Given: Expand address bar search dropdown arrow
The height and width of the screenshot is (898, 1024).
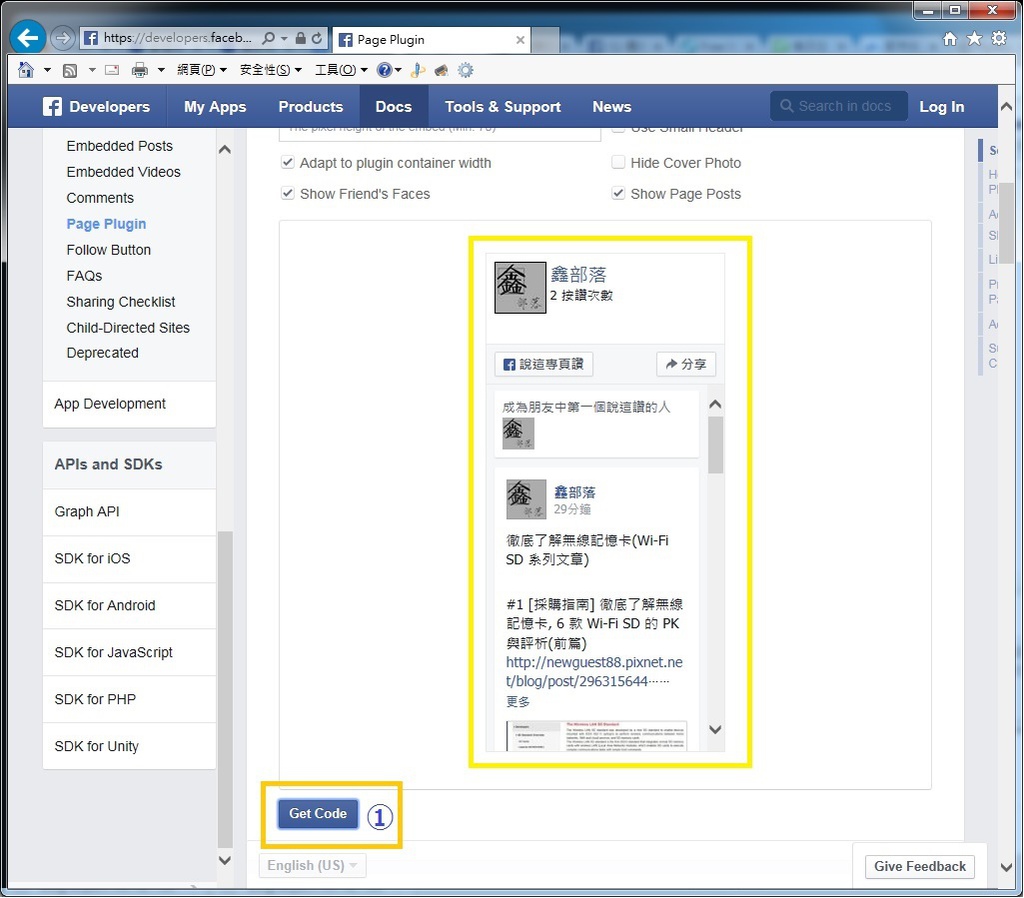Looking at the screenshot, I should point(284,39).
